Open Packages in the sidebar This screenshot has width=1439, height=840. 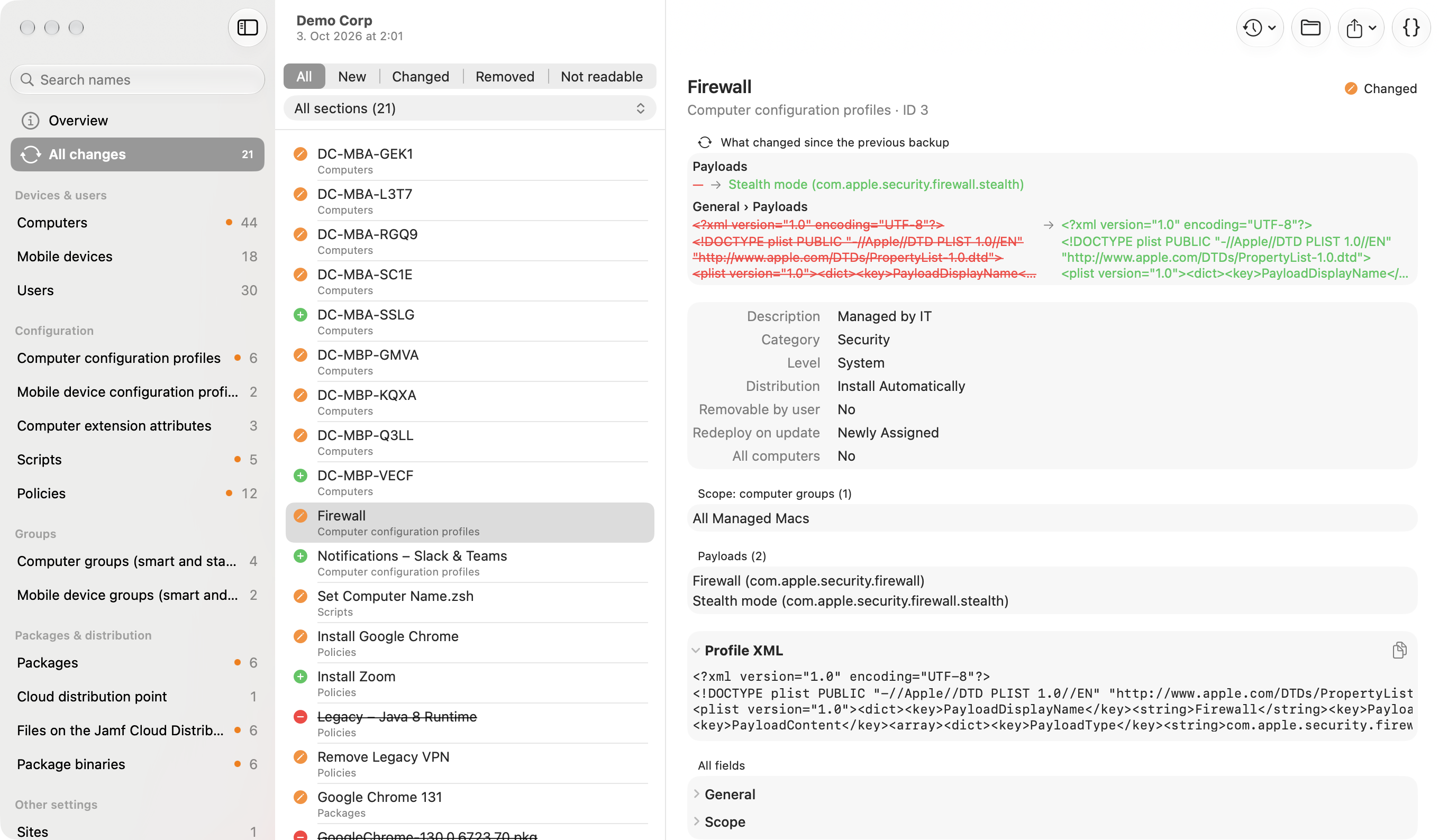point(138,663)
